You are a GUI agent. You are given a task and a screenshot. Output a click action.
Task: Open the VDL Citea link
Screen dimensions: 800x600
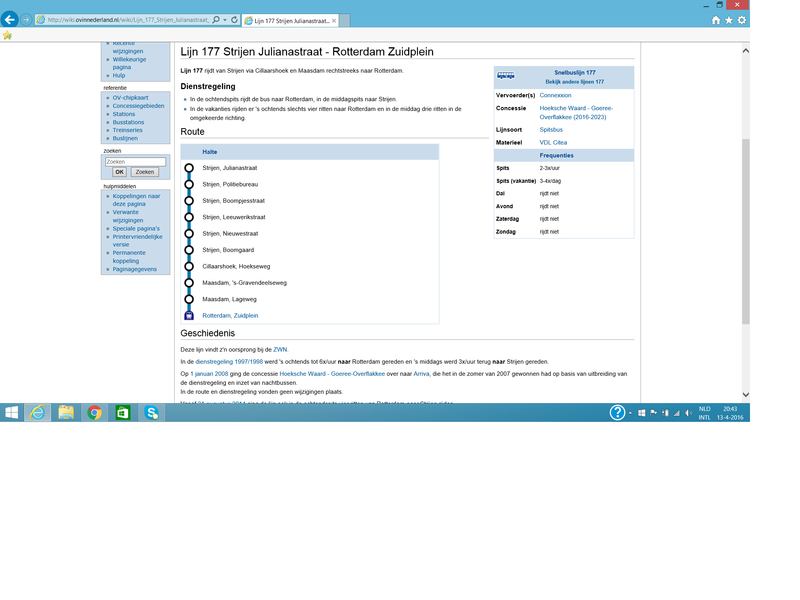click(x=553, y=142)
